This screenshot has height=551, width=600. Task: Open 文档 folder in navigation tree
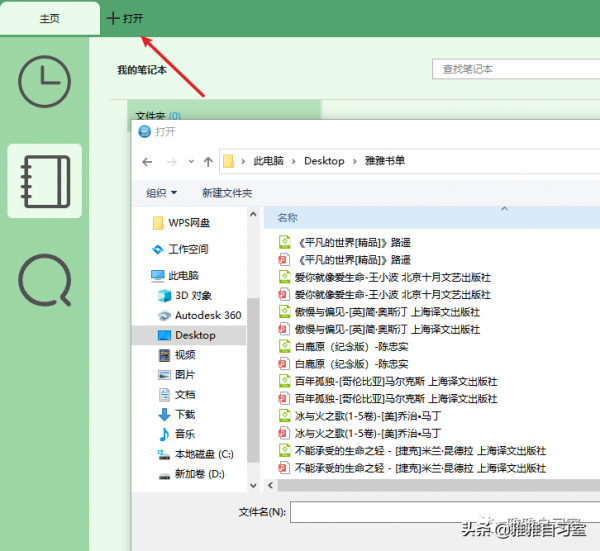(177, 395)
